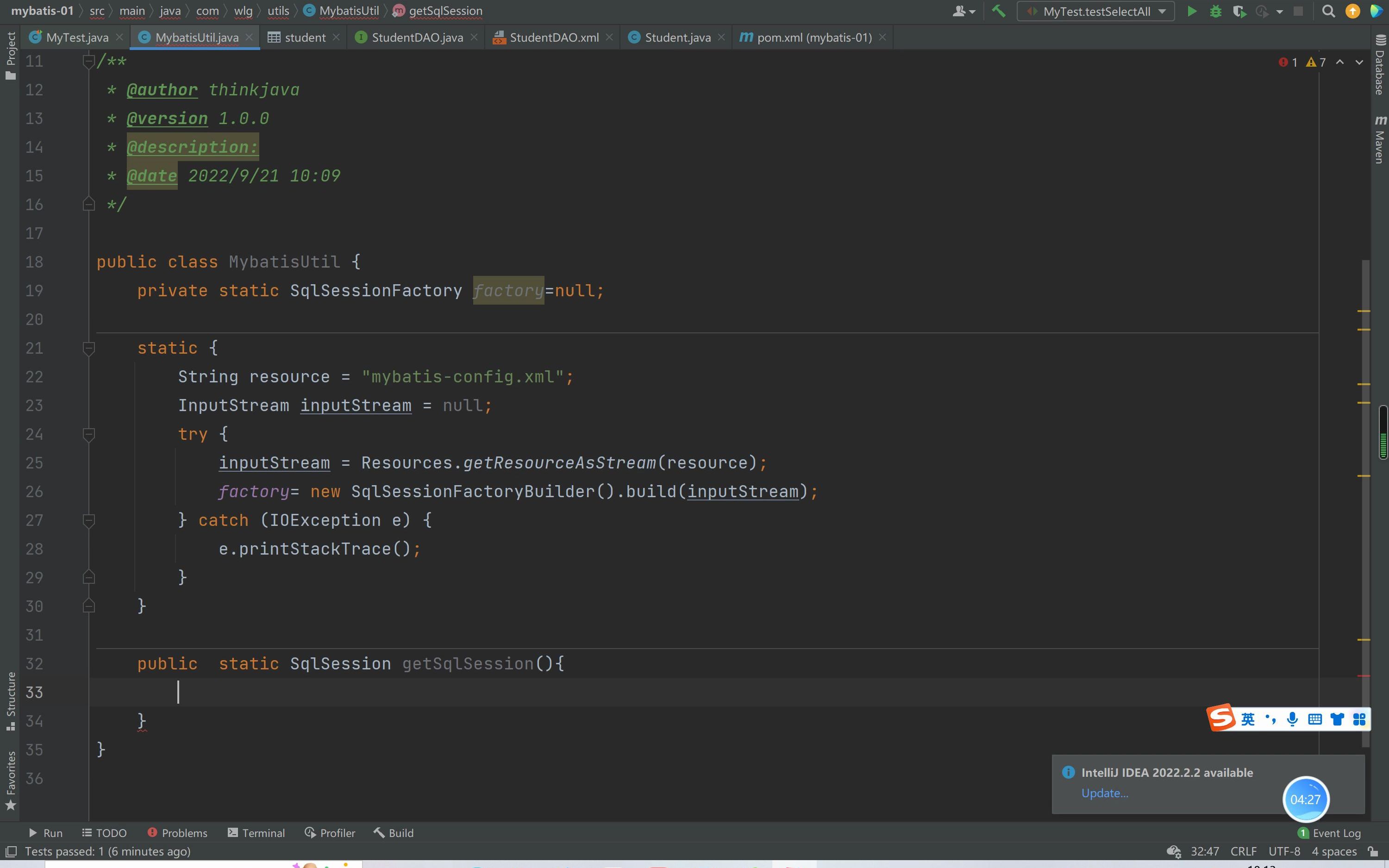
Task: Click the Update... link in notification
Action: click(x=1104, y=793)
